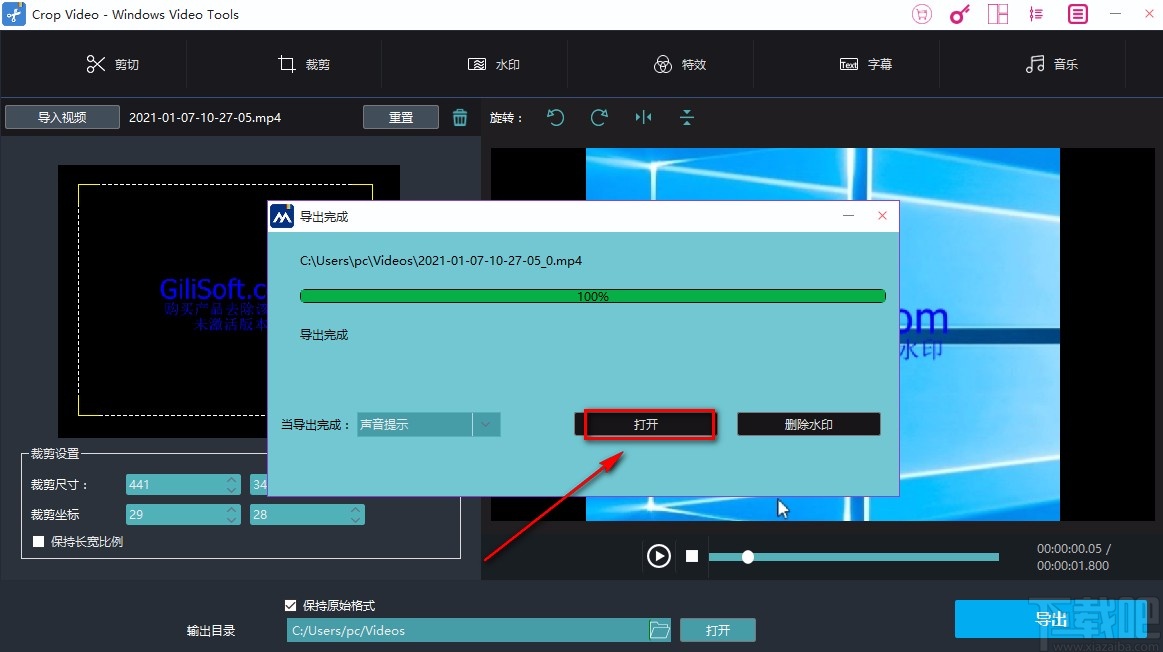Click the key registration icon in title bar
The width and height of the screenshot is (1163, 652).
[959, 14]
